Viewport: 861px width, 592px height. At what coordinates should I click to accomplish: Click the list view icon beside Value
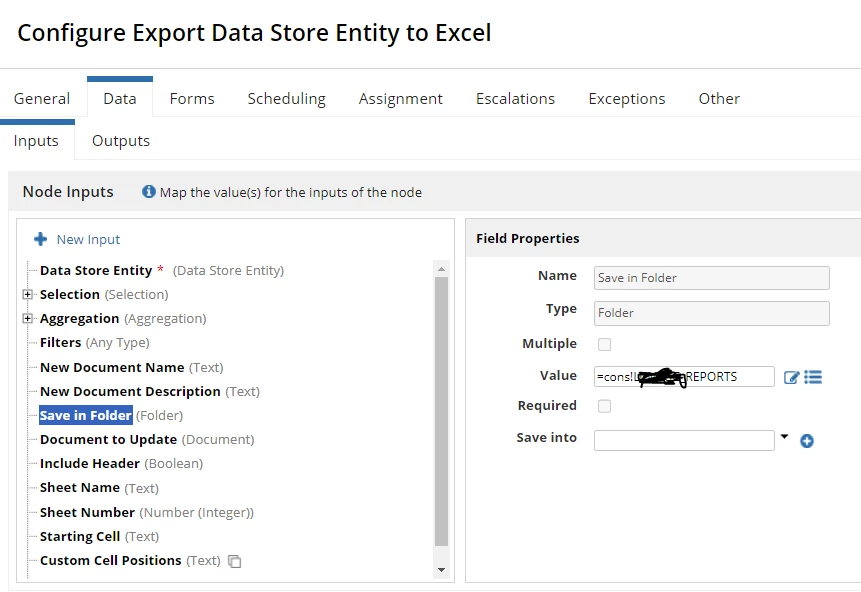tap(813, 377)
